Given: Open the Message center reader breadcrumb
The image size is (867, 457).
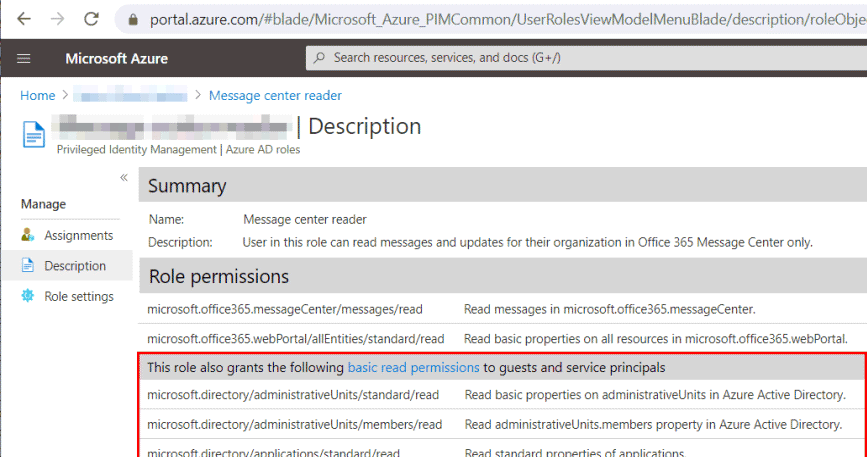Looking at the screenshot, I should click(275, 96).
